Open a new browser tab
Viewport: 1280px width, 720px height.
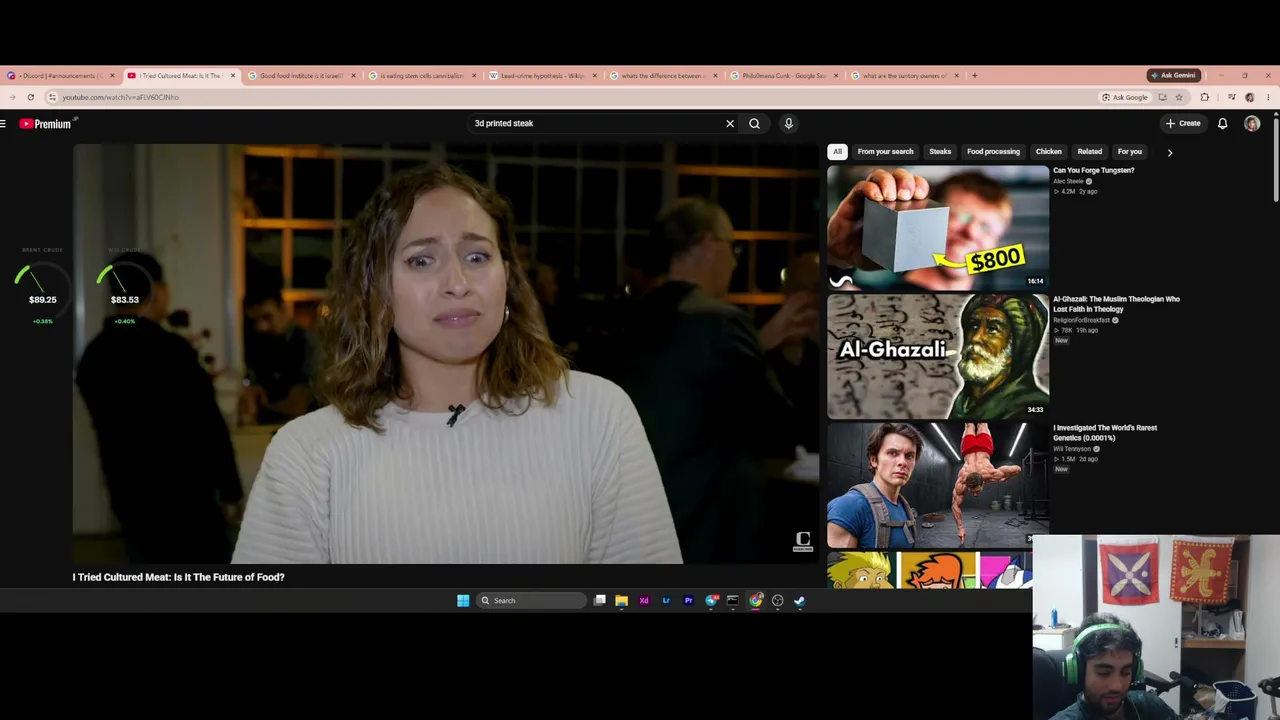(975, 76)
